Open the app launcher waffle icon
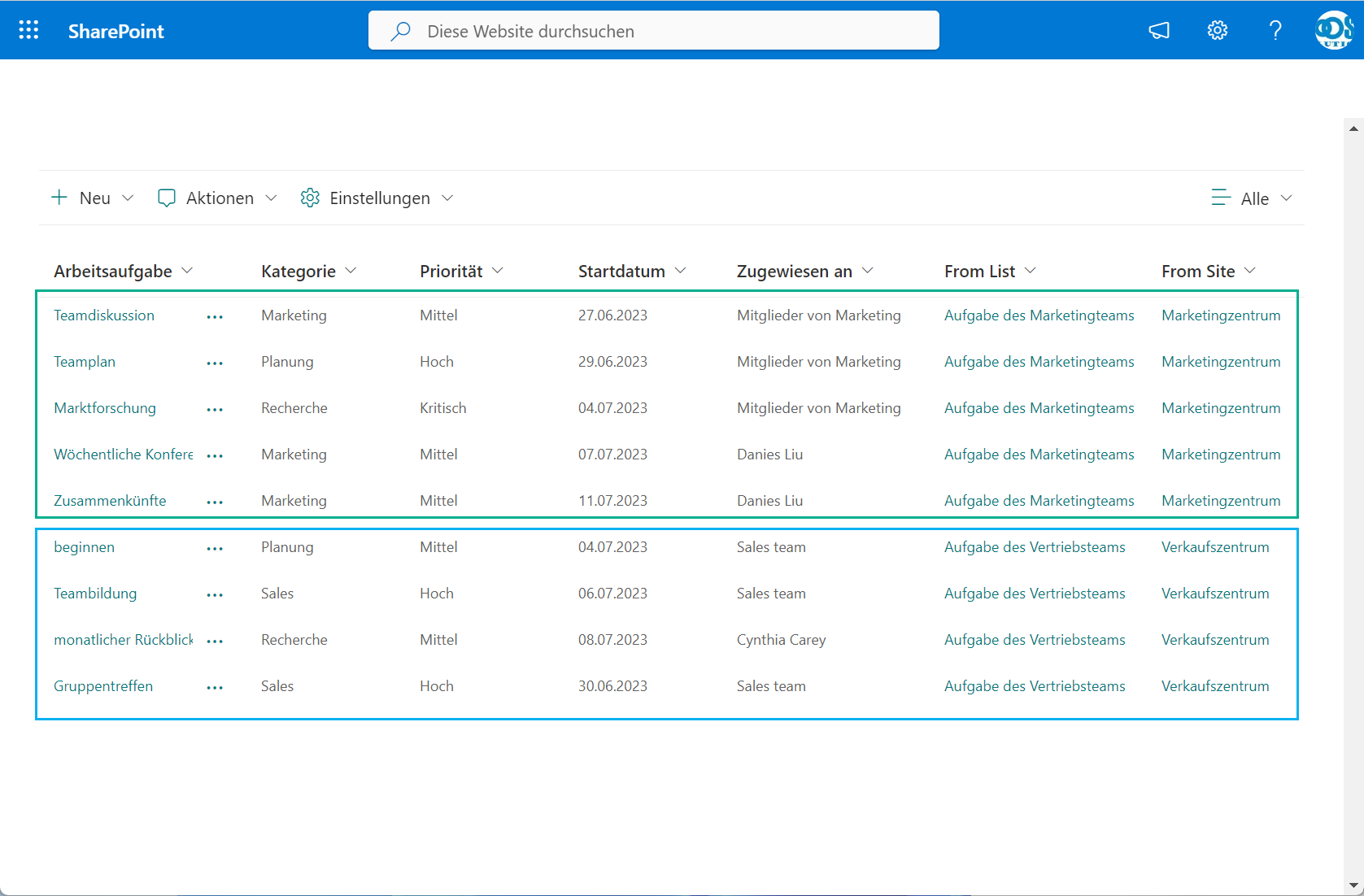 (28, 30)
